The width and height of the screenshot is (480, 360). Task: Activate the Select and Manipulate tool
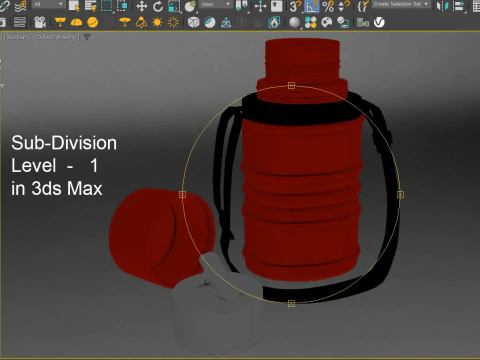click(x=260, y=6)
